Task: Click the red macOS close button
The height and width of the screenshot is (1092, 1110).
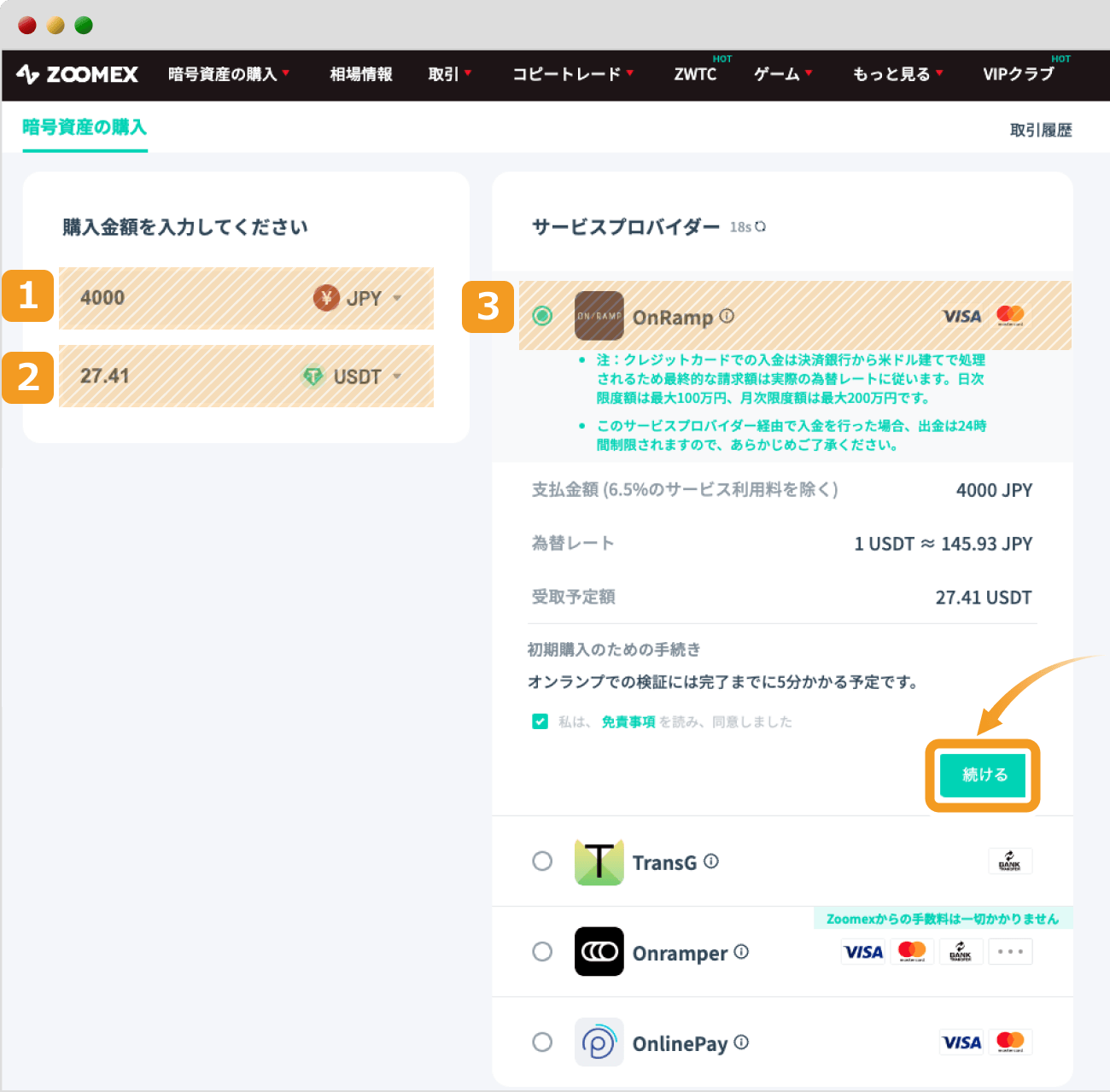Action: pos(27,26)
